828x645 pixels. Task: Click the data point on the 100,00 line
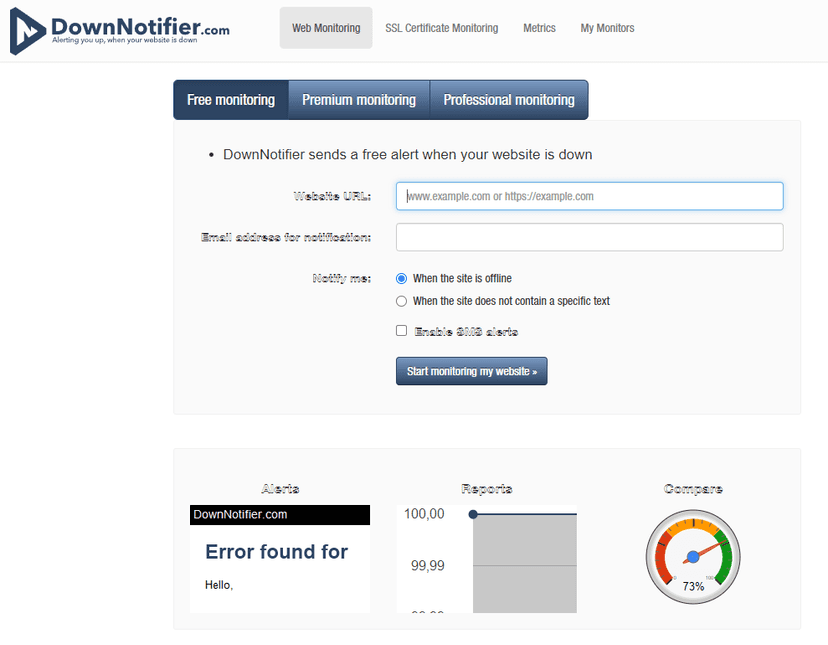coord(472,515)
